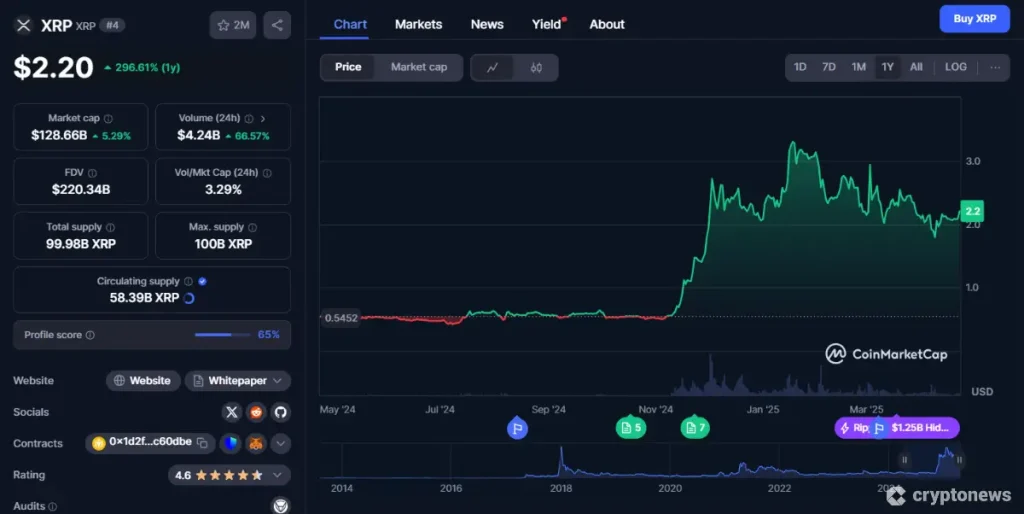Viewport: 1024px width, 514px height.
Task: Set chart range to 1Y
Action: 888,67
